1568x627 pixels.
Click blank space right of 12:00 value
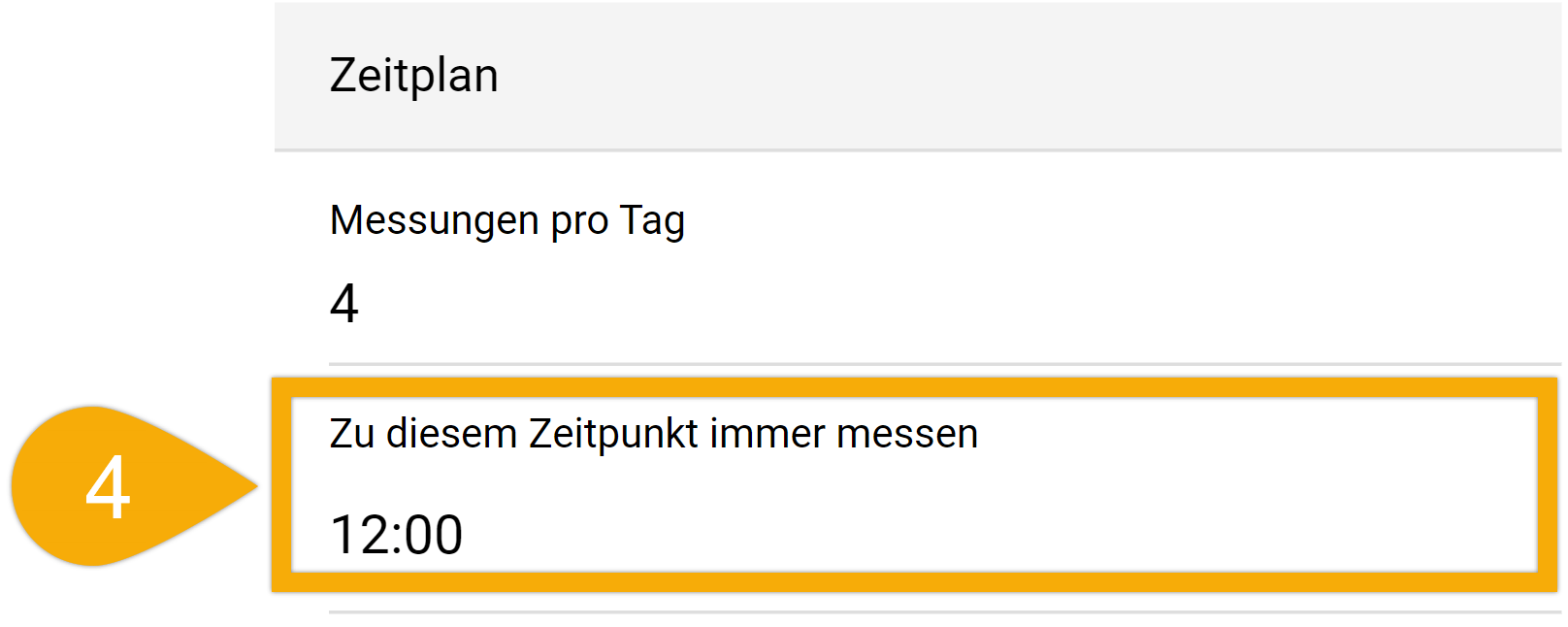(x=999, y=535)
